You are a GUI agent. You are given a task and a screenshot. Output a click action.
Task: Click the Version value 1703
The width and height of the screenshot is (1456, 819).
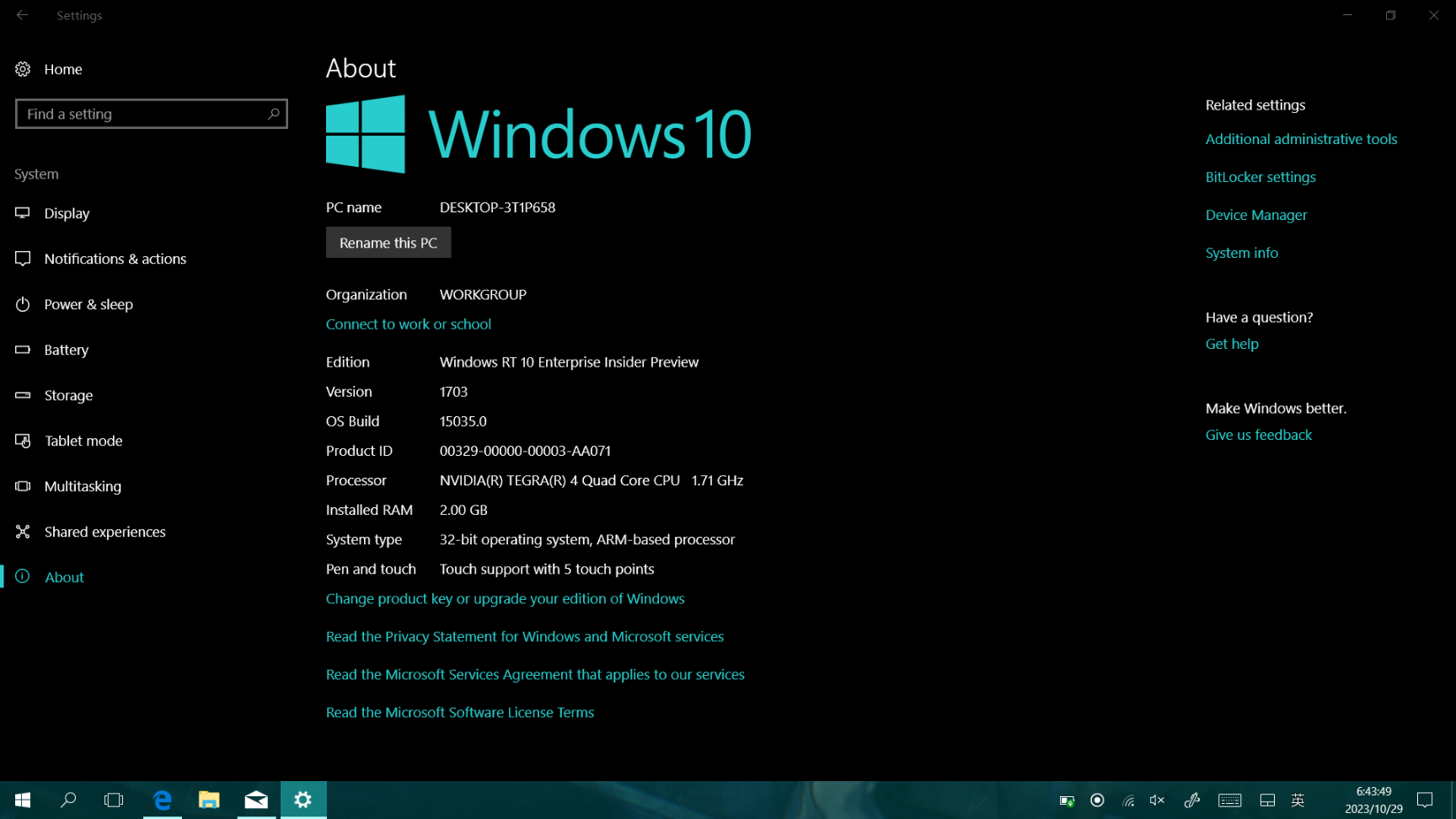tap(453, 392)
